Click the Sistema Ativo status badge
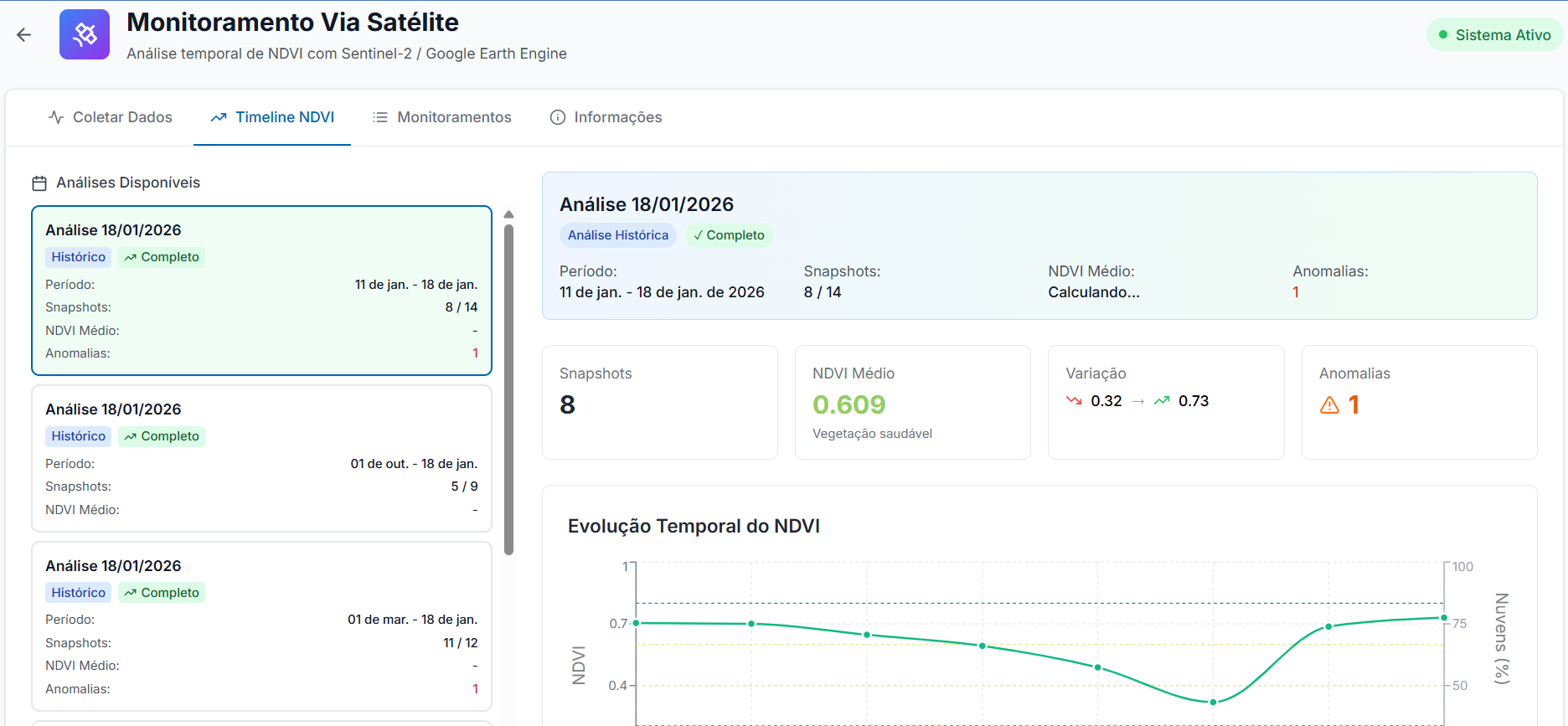 [x=1494, y=35]
